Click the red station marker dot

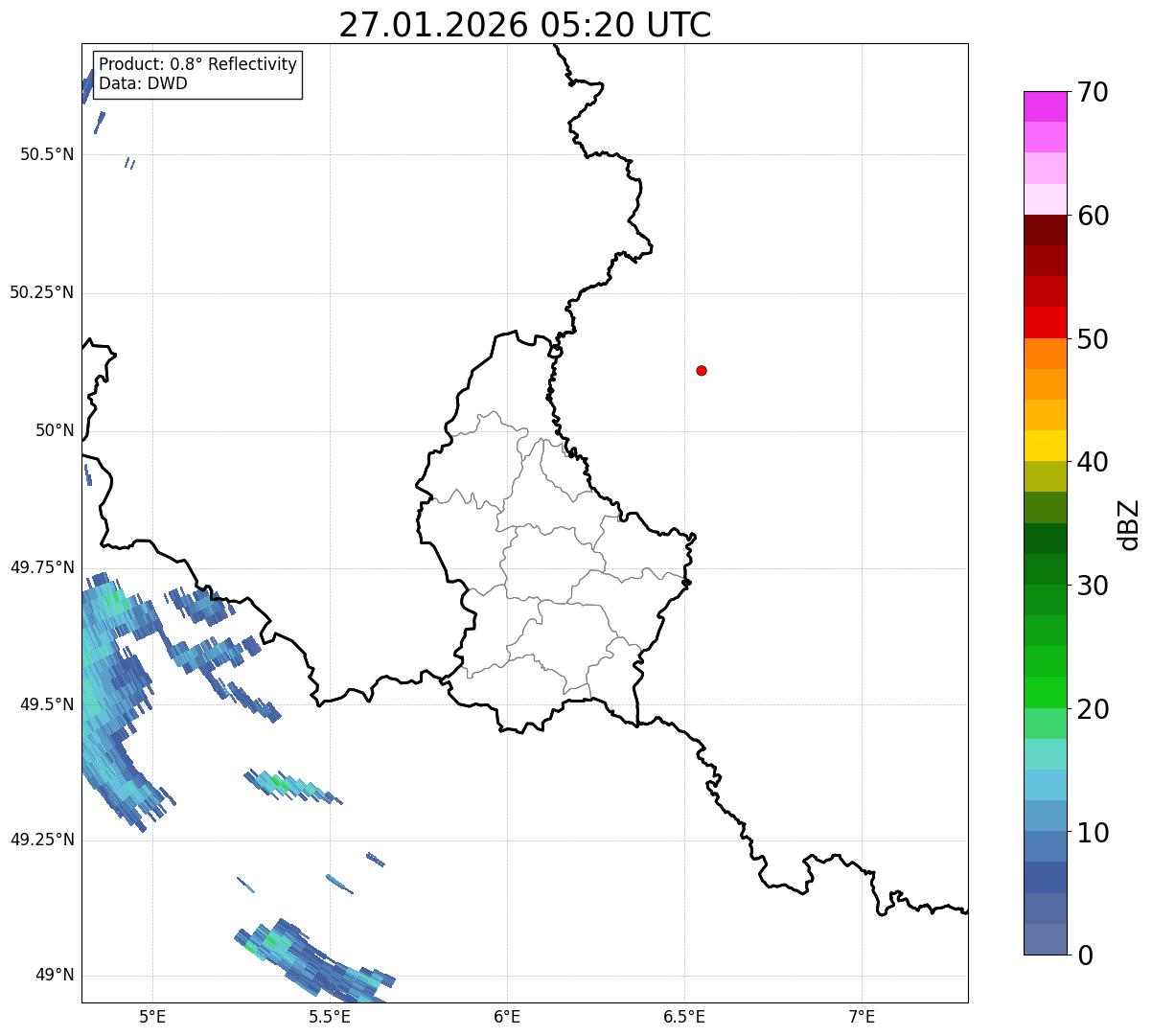[x=702, y=370]
